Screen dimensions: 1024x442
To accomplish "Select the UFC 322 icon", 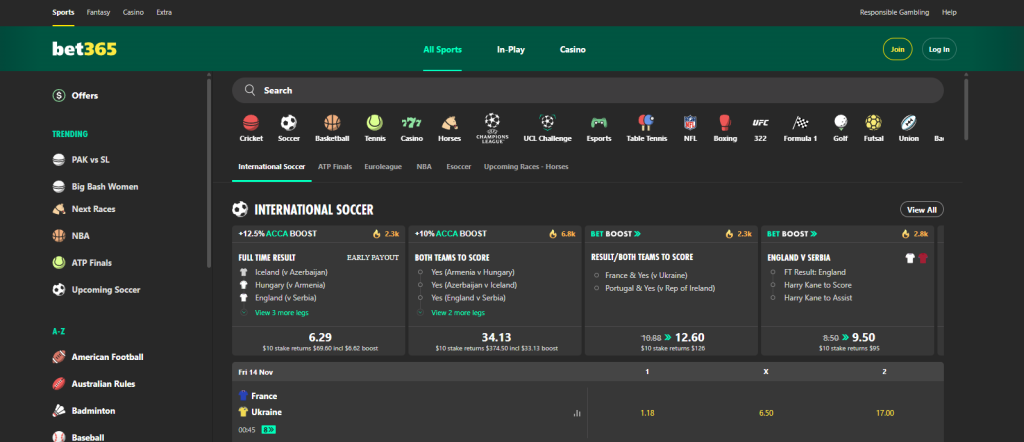I will [760, 122].
